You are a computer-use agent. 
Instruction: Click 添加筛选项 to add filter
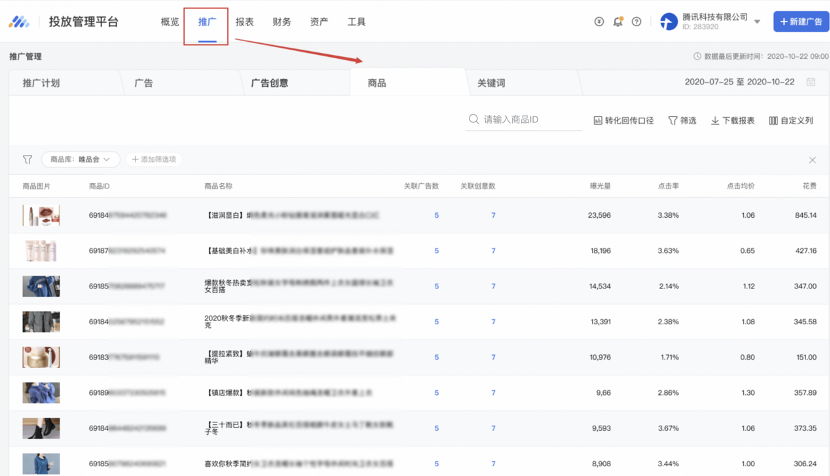[x=154, y=159]
